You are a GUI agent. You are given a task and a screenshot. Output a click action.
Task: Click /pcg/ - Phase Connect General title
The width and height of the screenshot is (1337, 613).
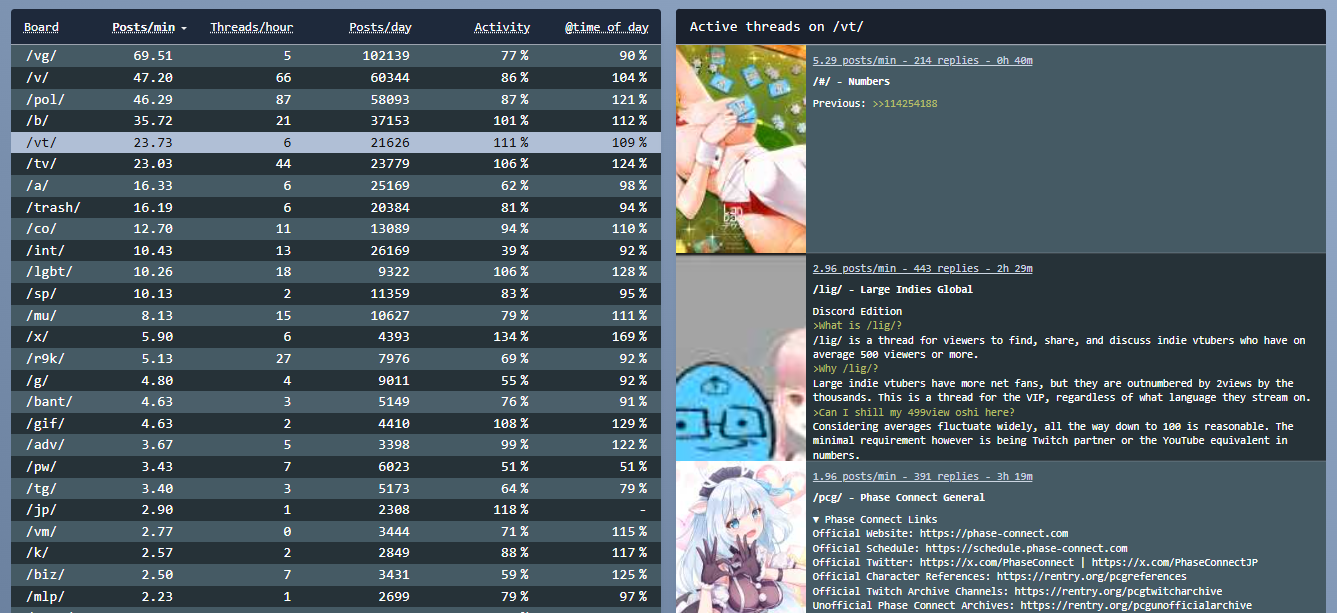[898, 497]
